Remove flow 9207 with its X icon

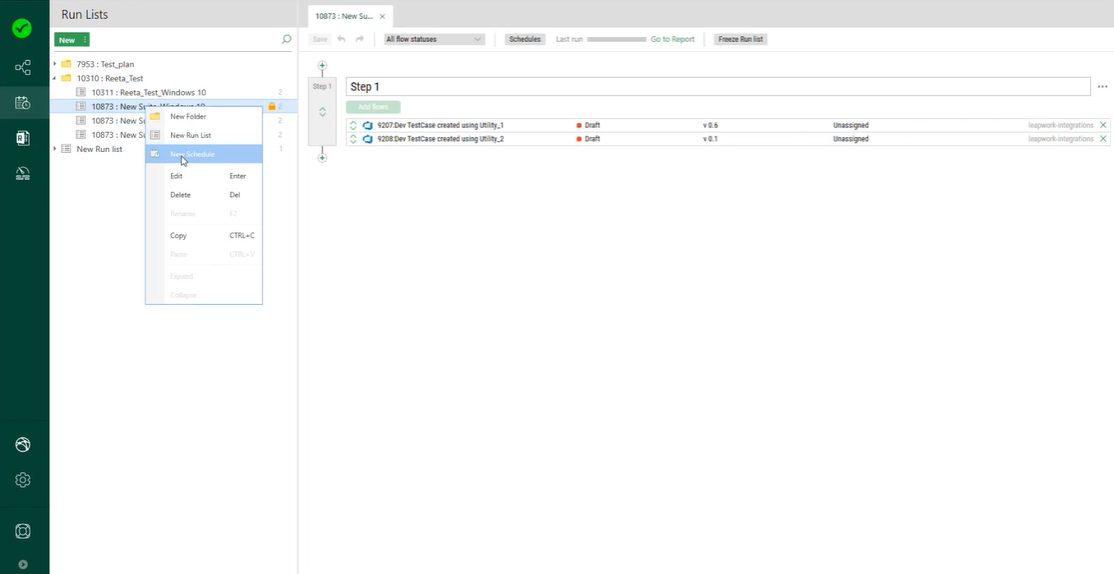[1103, 125]
